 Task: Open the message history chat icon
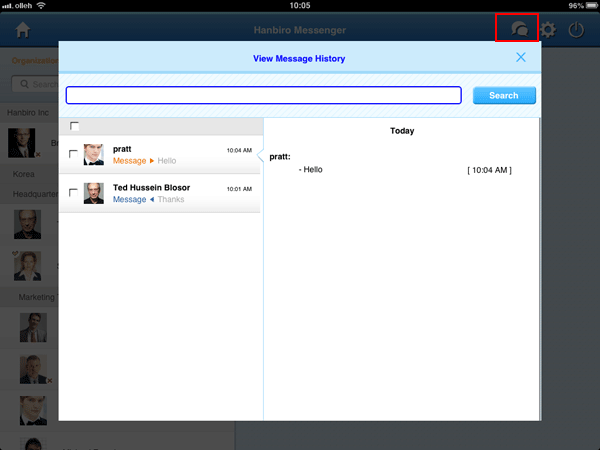click(x=519, y=30)
